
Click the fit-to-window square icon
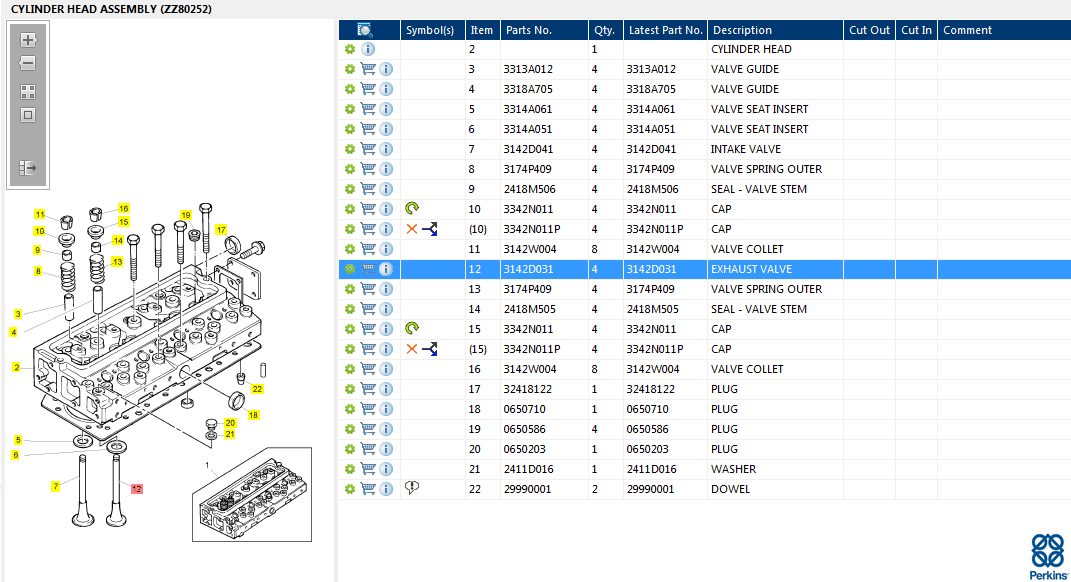click(x=28, y=115)
